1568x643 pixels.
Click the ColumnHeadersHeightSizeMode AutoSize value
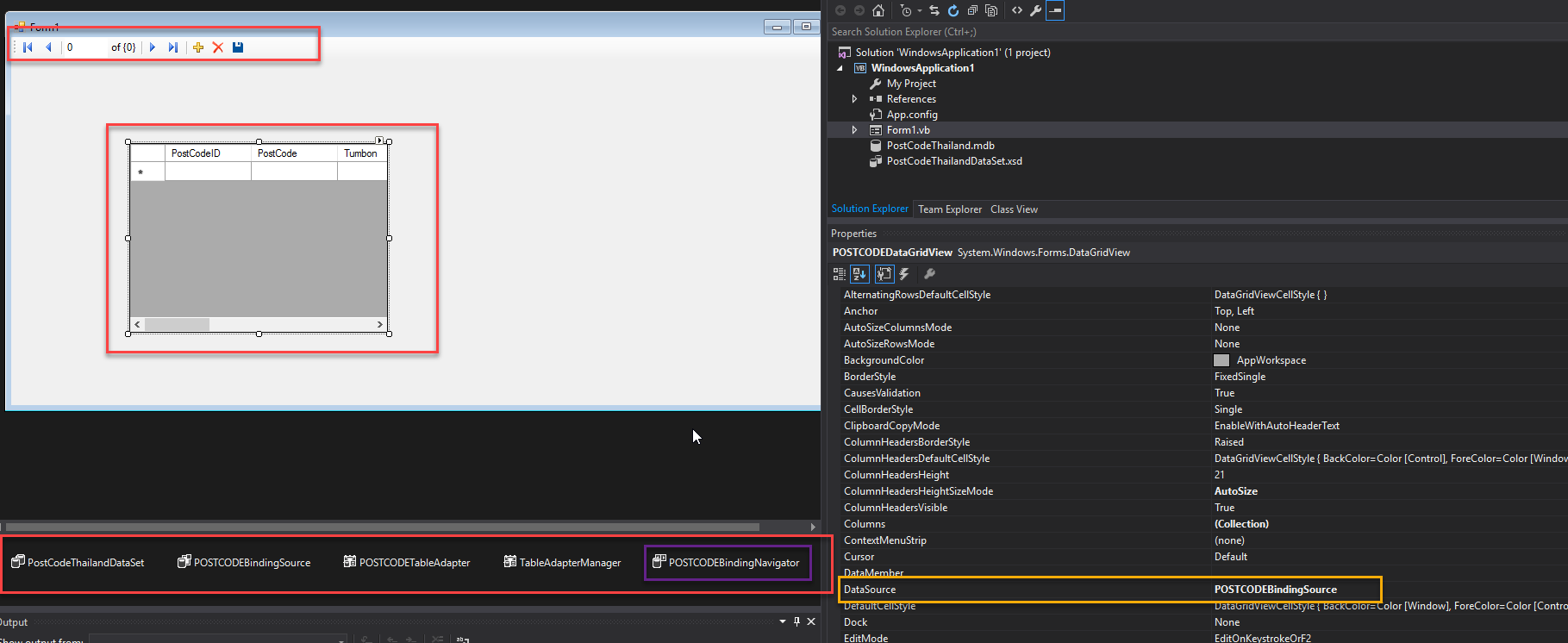pyautogui.click(x=1236, y=491)
